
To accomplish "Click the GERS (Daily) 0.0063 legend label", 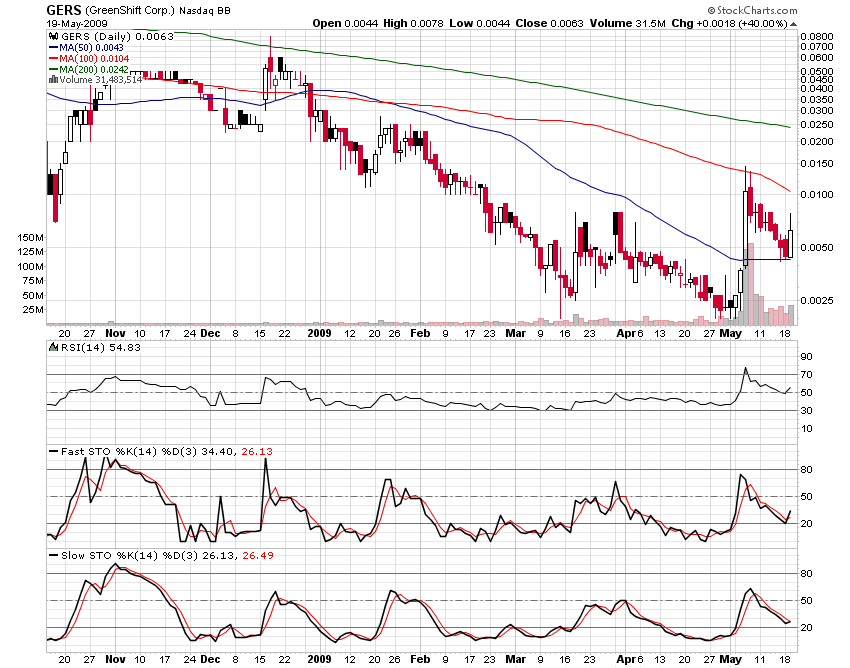I will pos(117,36).
